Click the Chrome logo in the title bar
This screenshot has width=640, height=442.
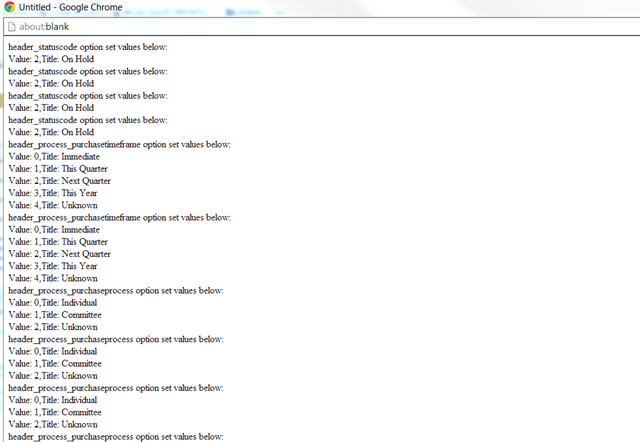(x=10, y=8)
